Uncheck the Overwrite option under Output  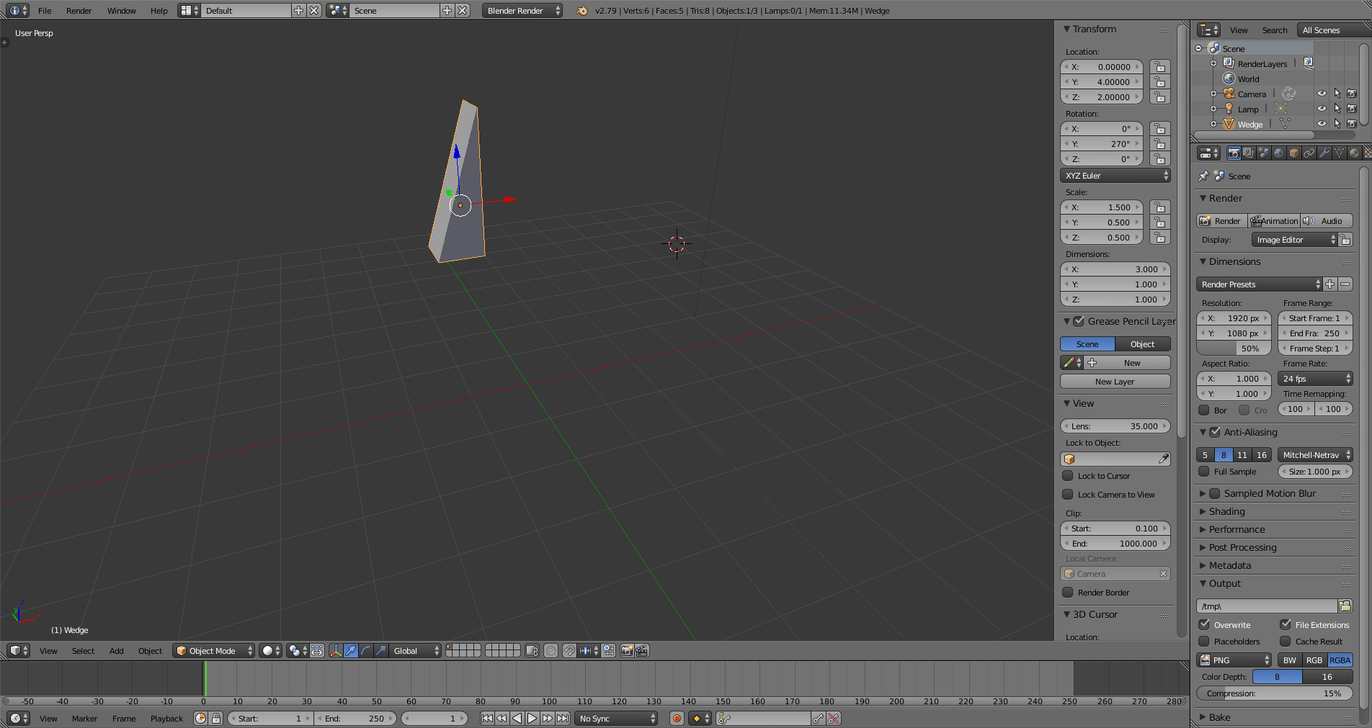click(1204, 626)
